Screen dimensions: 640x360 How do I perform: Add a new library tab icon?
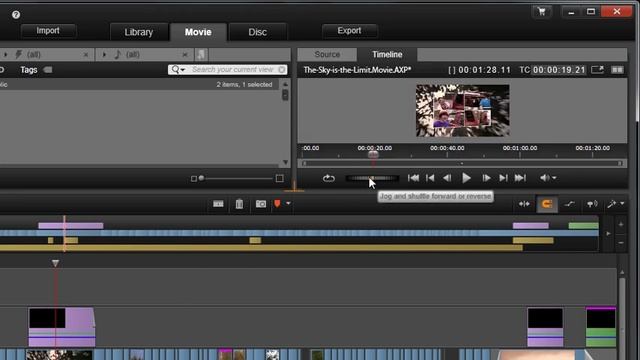[x=201, y=54]
